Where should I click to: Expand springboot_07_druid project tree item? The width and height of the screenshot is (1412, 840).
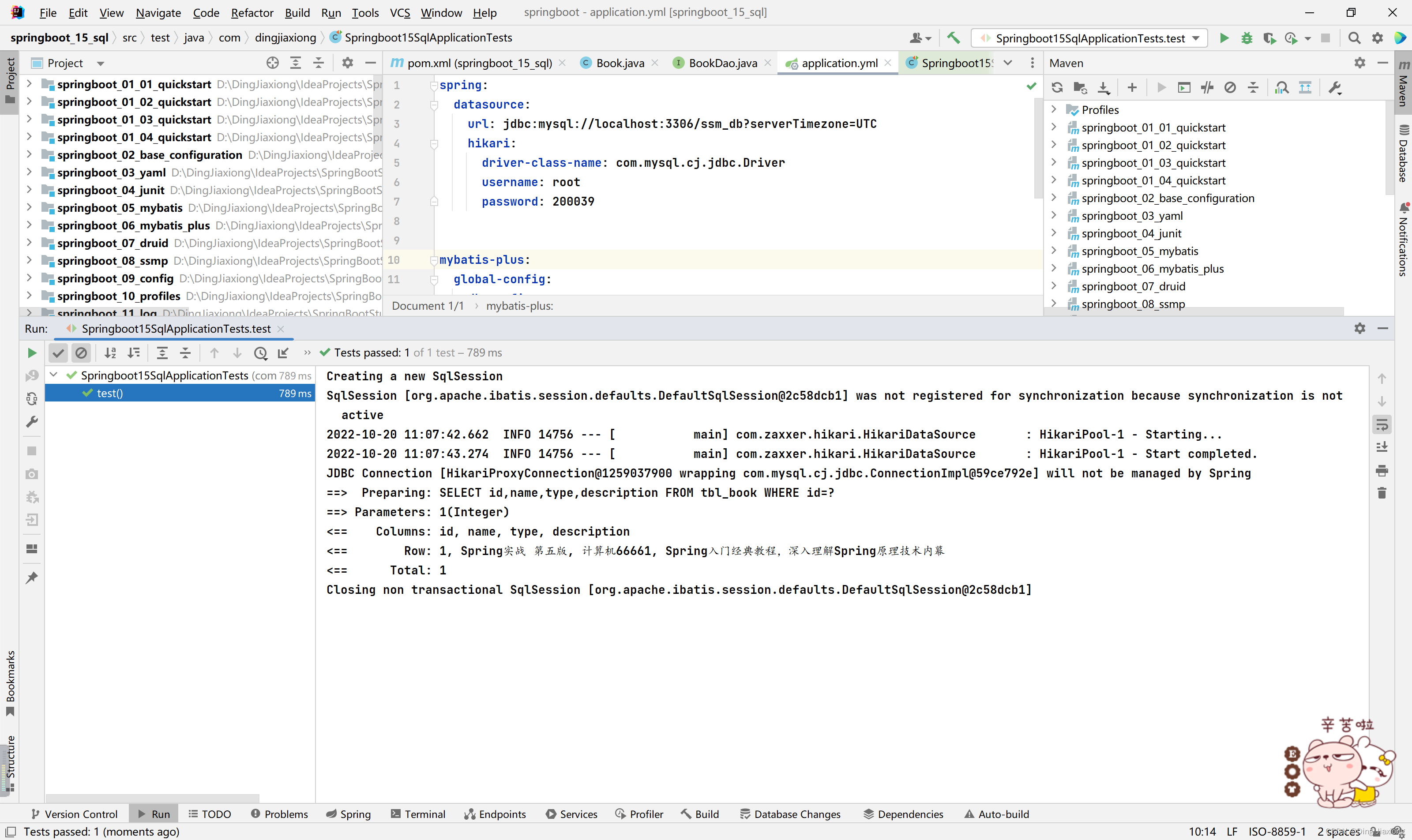click(x=29, y=243)
